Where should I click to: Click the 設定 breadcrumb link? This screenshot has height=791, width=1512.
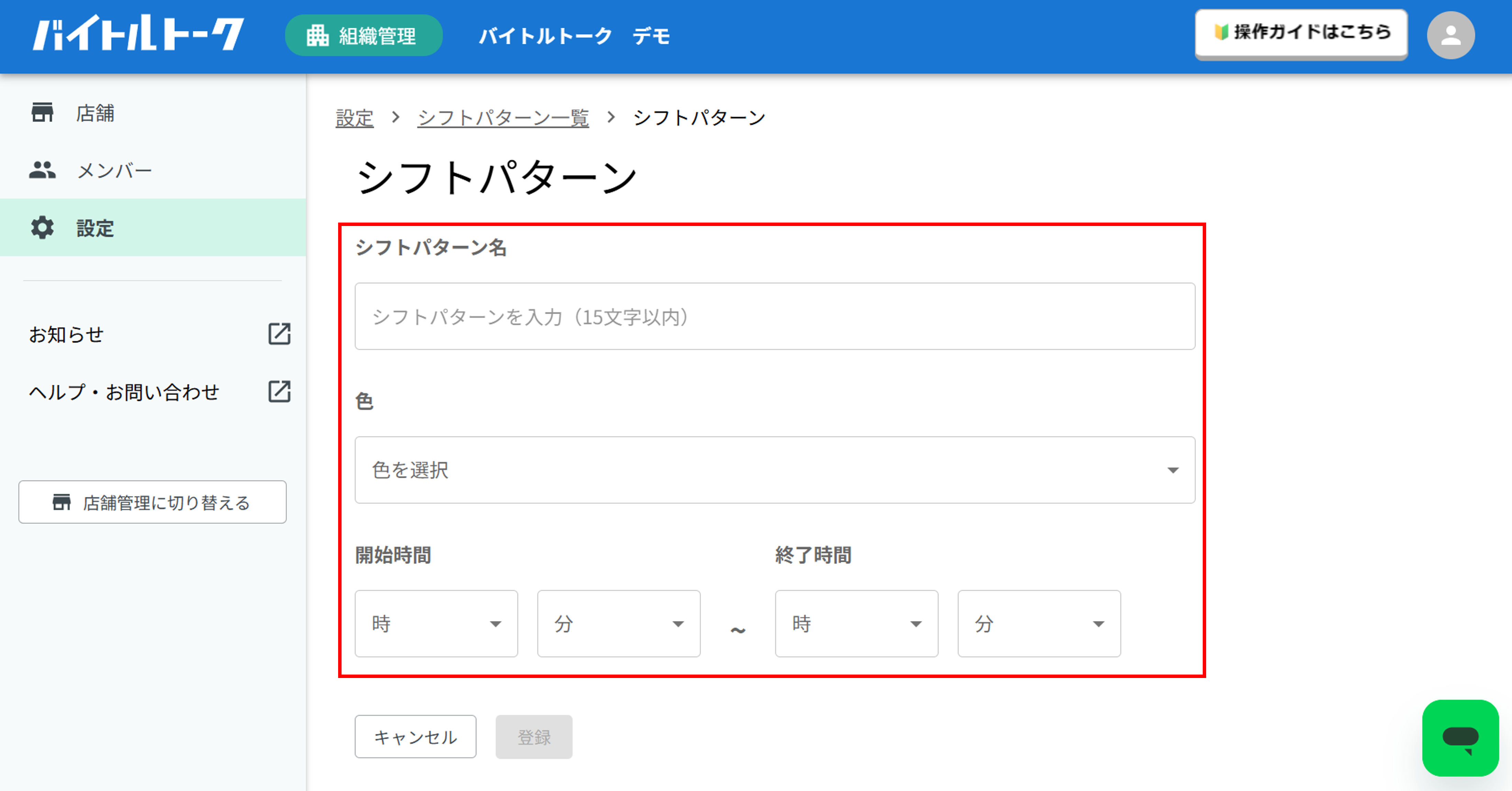coord(355,118)
